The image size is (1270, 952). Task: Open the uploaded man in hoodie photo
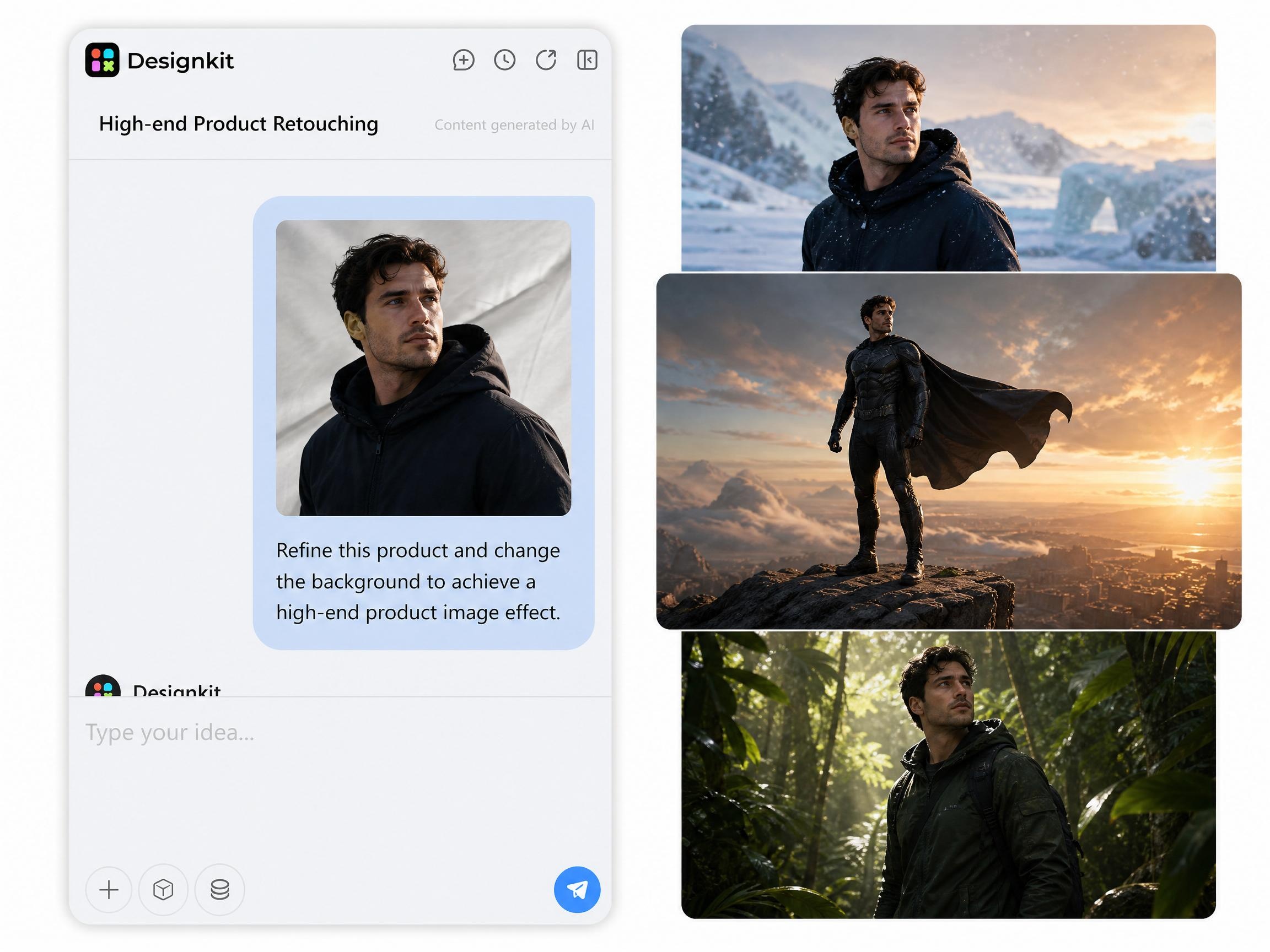pos(424,368)
